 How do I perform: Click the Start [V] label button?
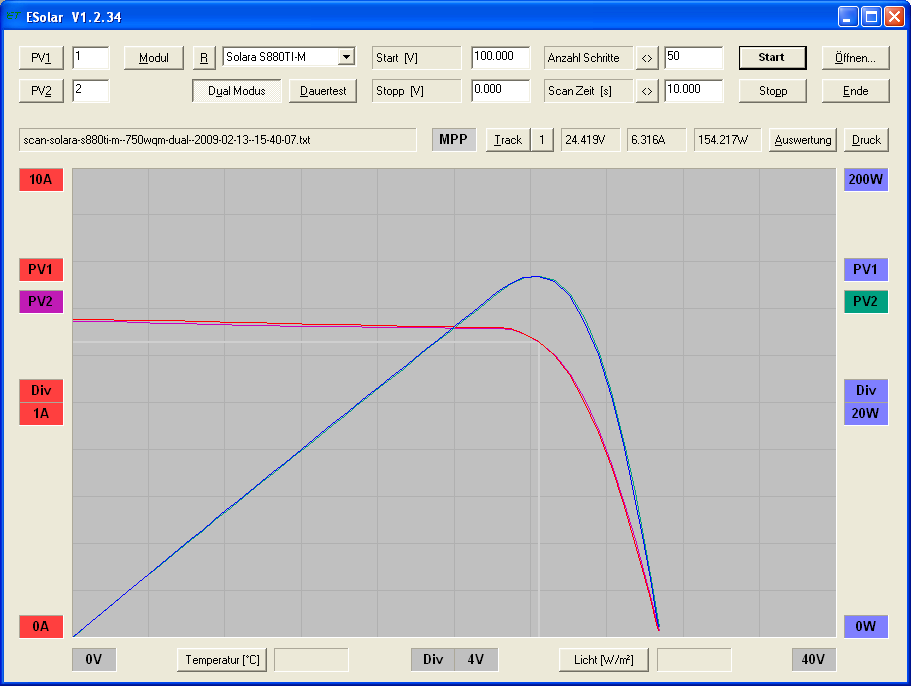(x=416, y=58)
